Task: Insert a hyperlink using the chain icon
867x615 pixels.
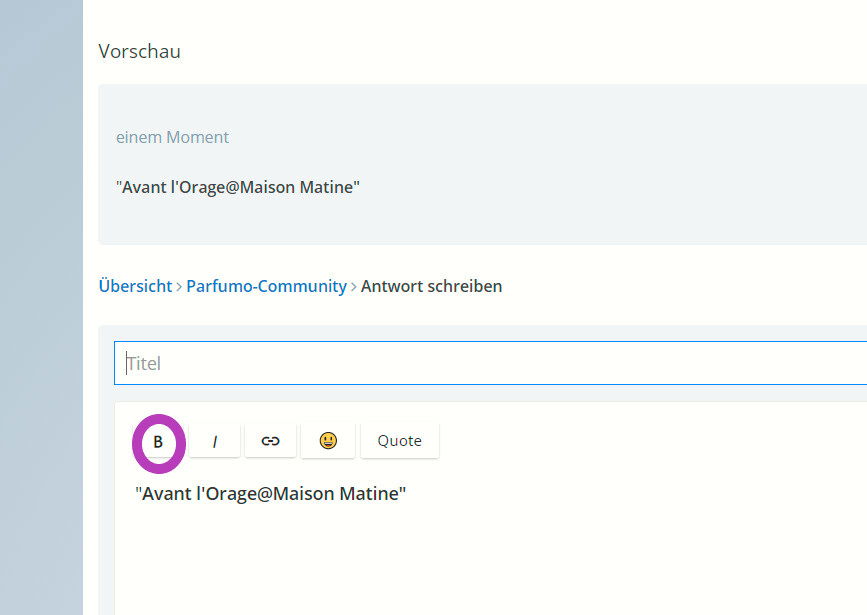Action: click(x=270, y=441)
